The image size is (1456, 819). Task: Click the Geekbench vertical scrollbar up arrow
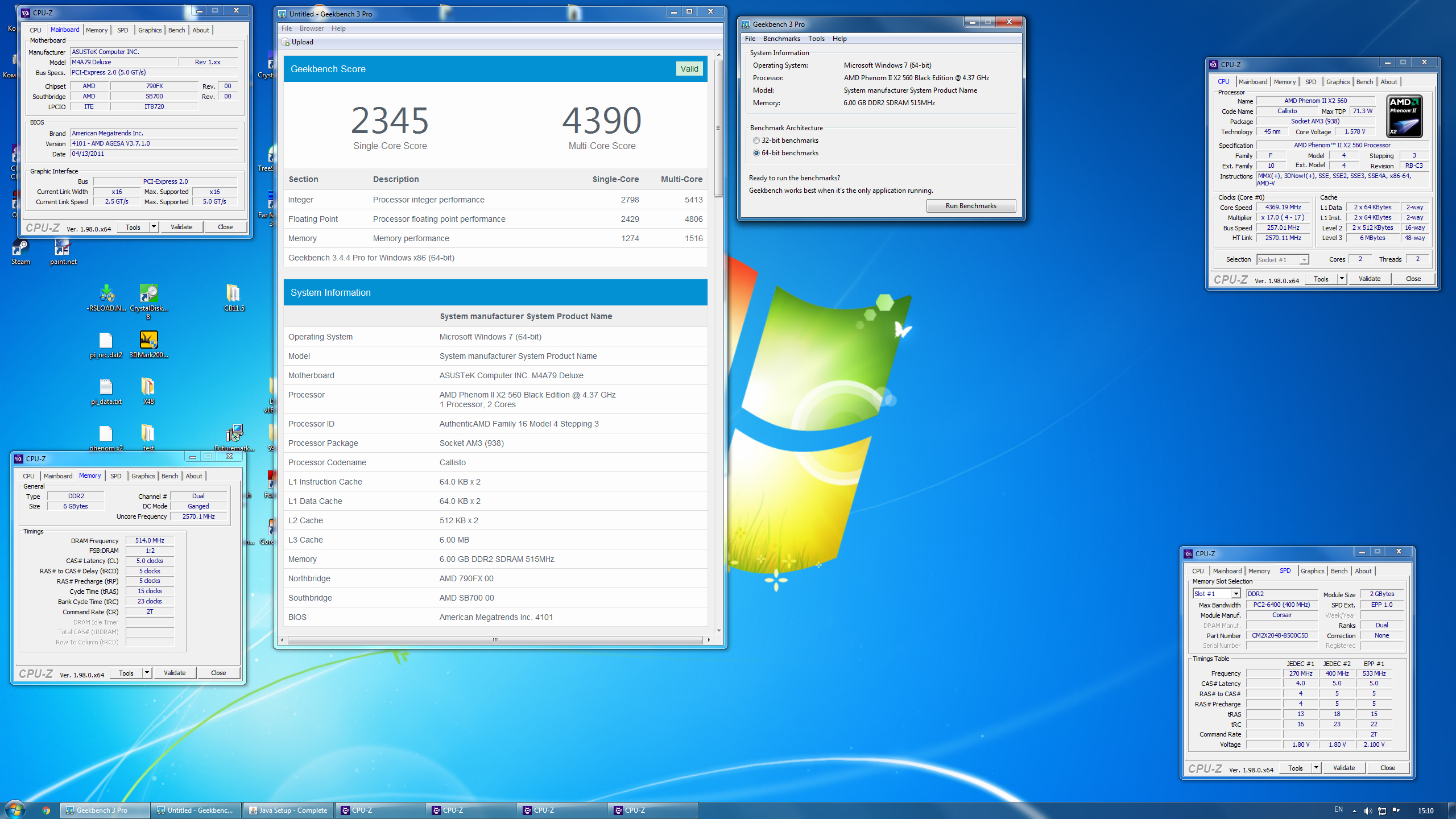pos(719,55)
